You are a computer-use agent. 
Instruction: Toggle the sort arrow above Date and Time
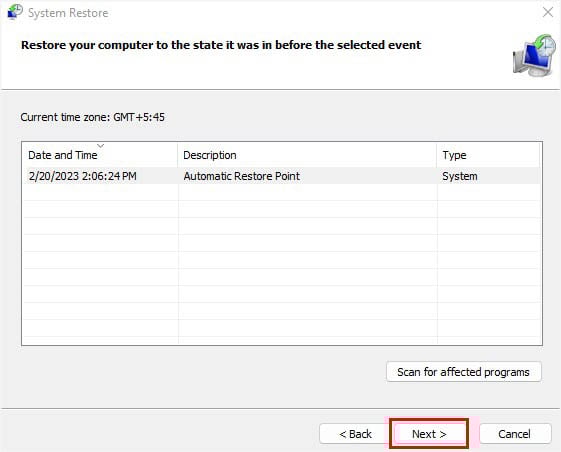101,146
